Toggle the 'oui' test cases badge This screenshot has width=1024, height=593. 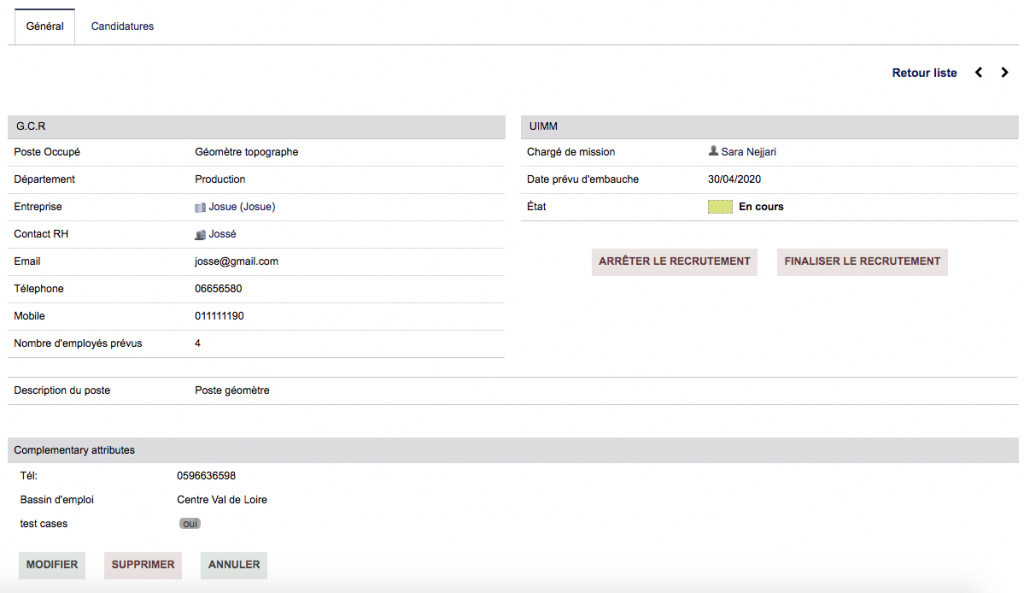(x=190, y=524)
